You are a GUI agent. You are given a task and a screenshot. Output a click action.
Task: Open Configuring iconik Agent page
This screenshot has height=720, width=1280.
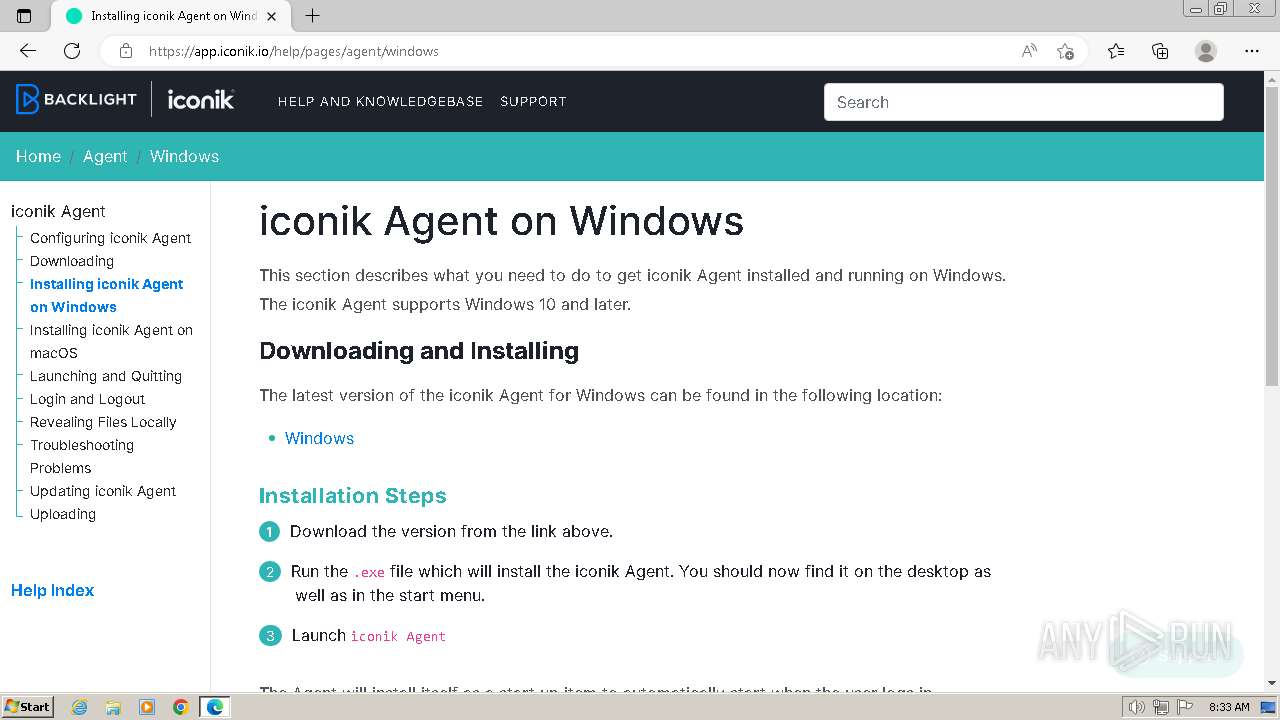[x=110, y=238]
